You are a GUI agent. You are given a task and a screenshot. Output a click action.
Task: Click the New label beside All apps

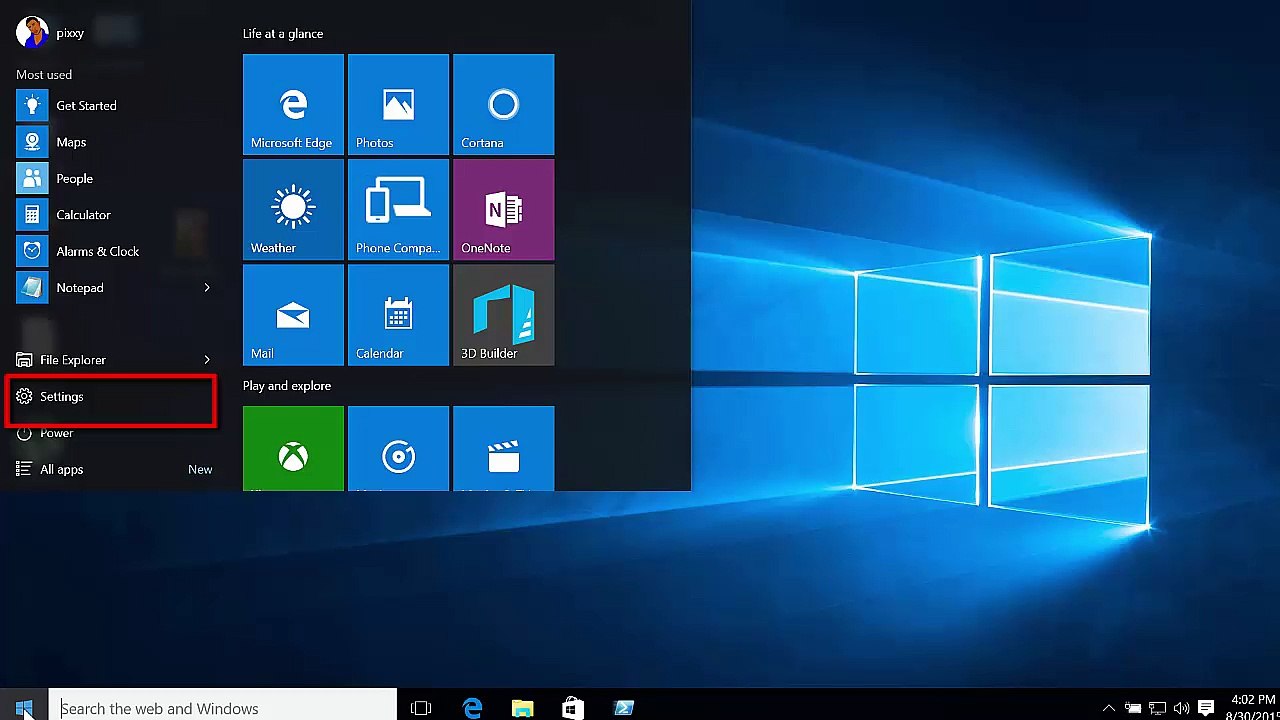(x=200, y=470)
